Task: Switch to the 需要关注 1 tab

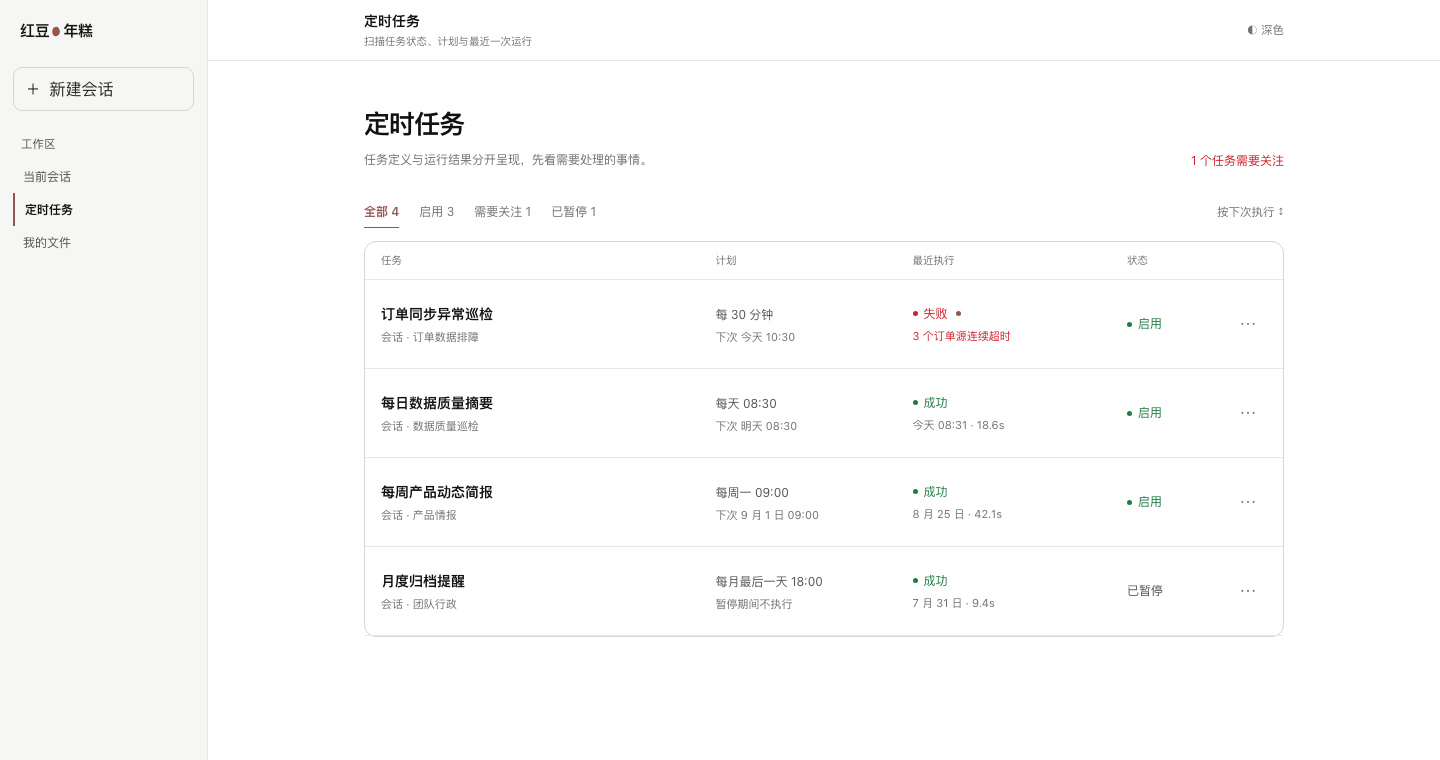Action: point(502,212)
